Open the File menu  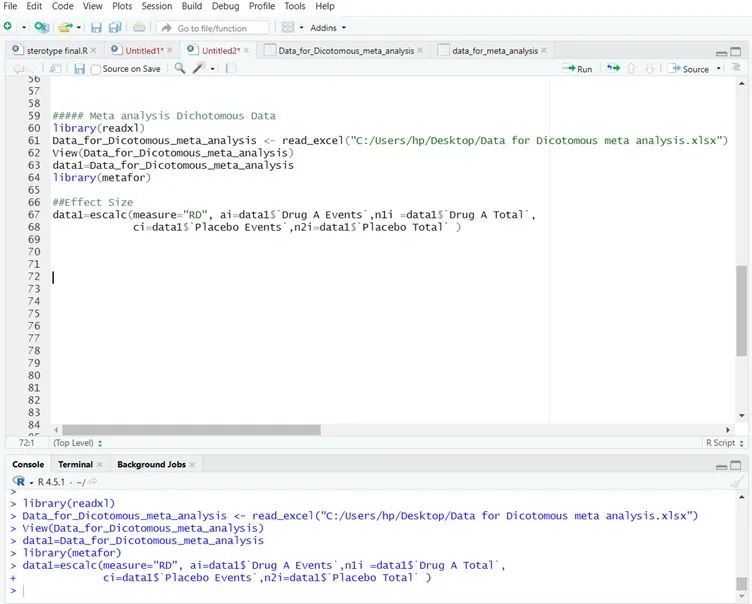click(x=10, y=6)
